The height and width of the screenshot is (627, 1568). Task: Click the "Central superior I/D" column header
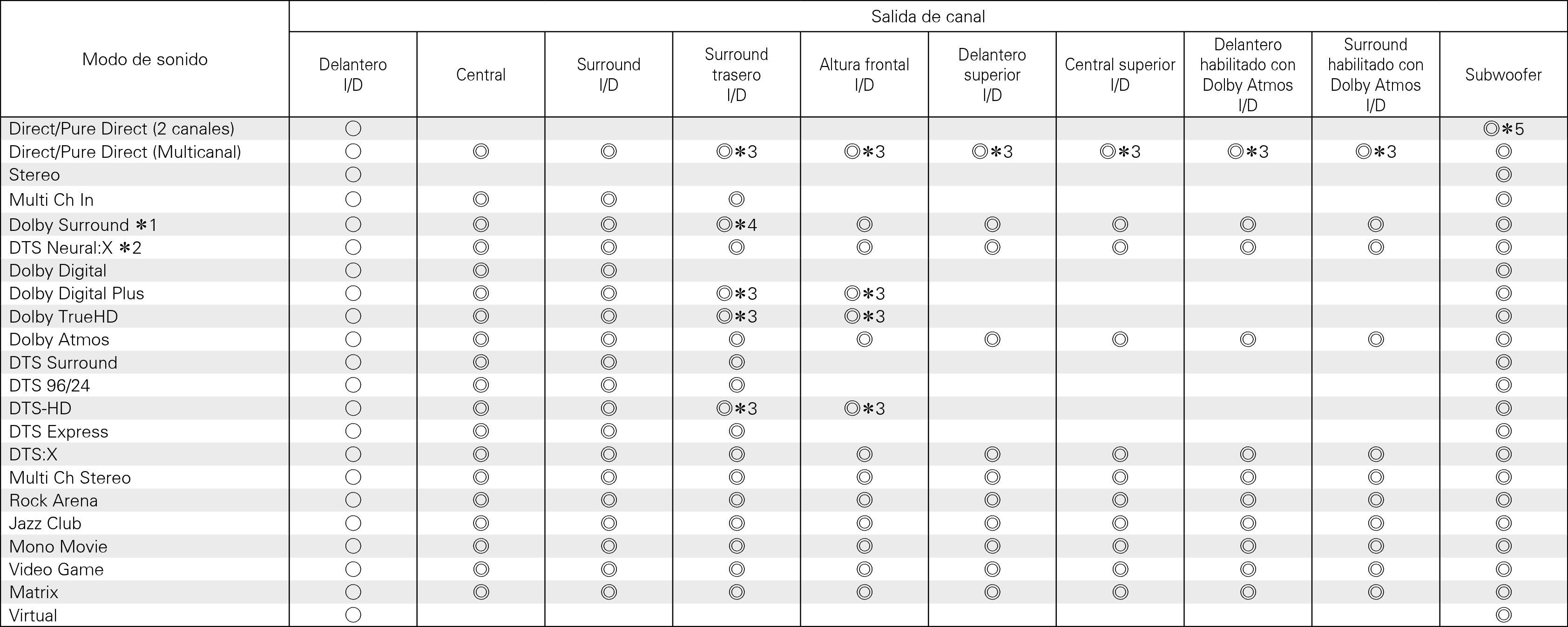pos(1119,74)
